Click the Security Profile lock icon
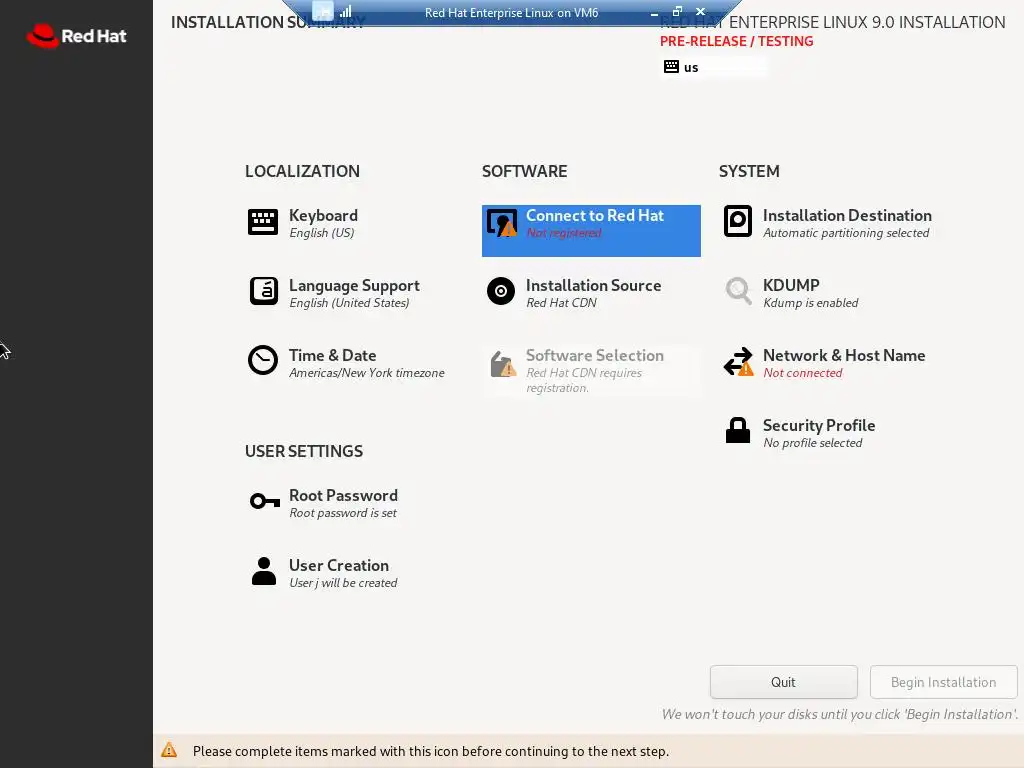This screenshot has height=768, width=1024. point(738,430)
